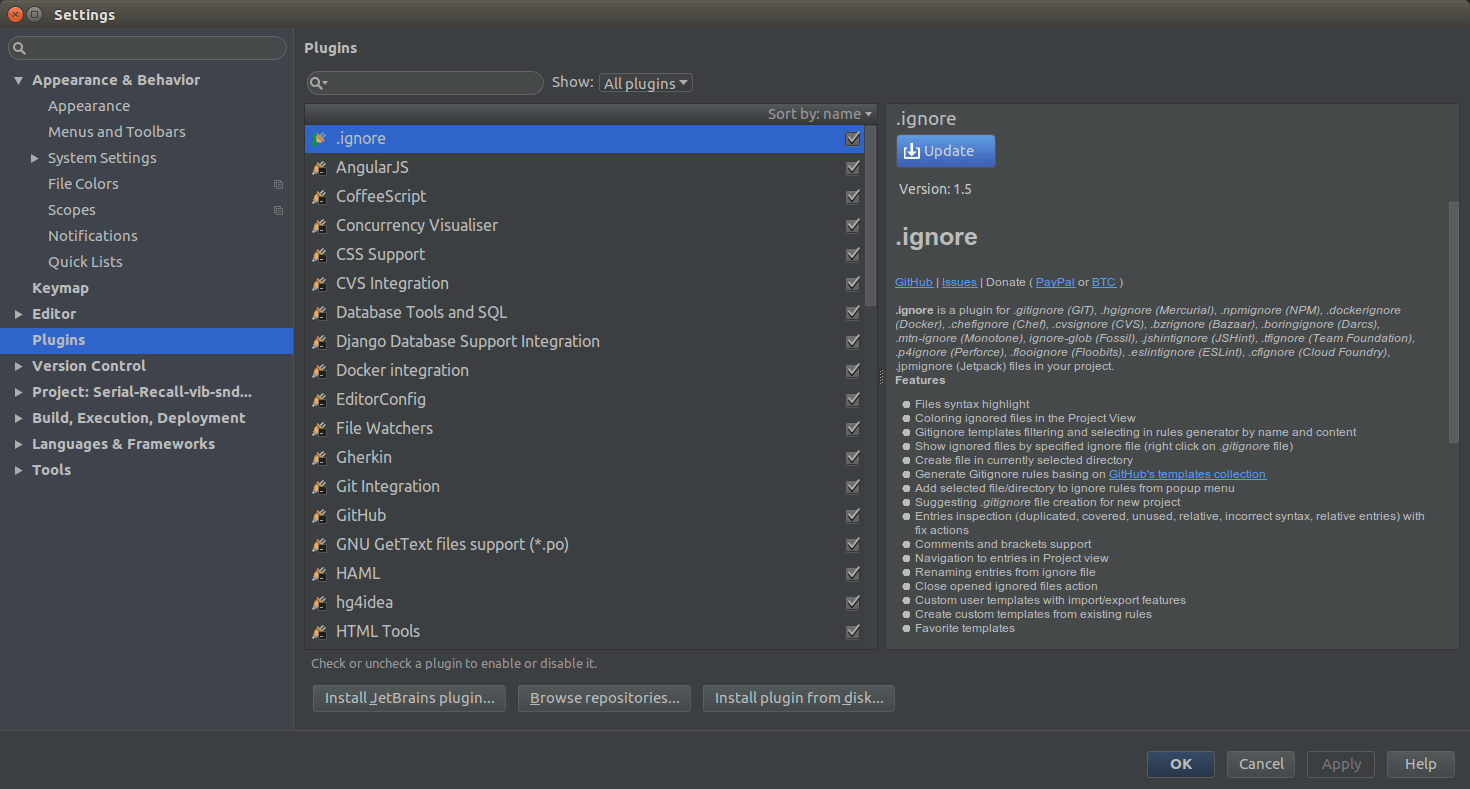The height and width of the screenshot is (789, 1470).
Task: Click Install plugin from disk button
Action: click(x=799, y=698)
